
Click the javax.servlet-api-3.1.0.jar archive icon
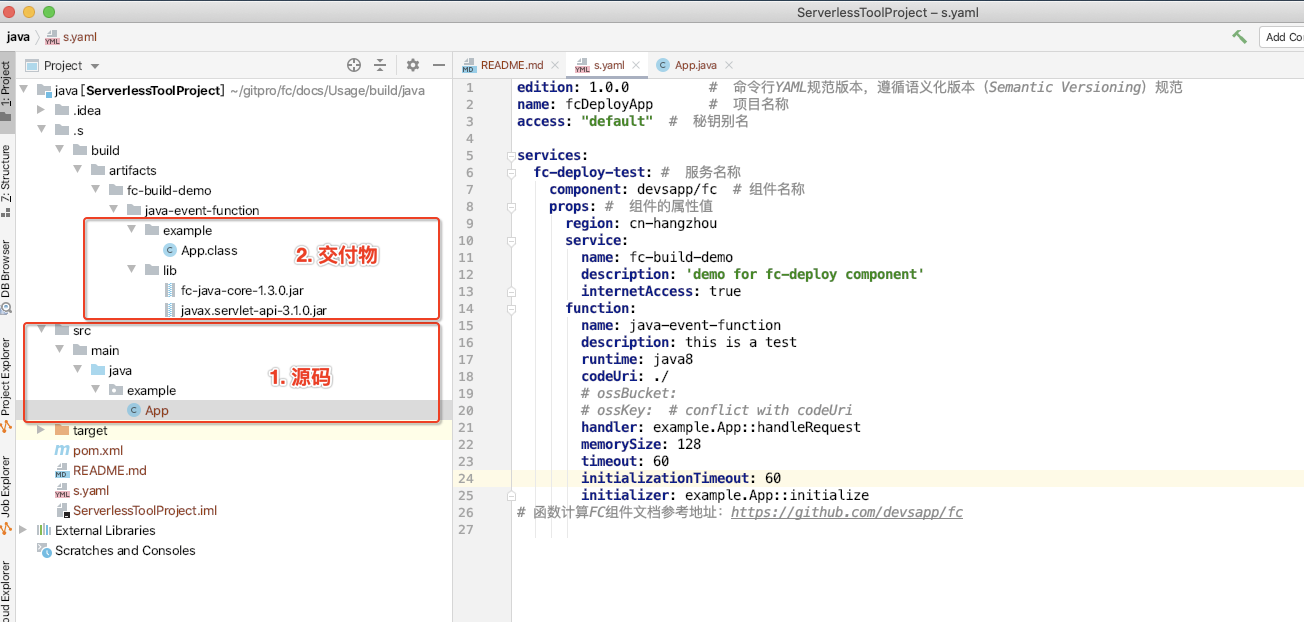(170, 310)
